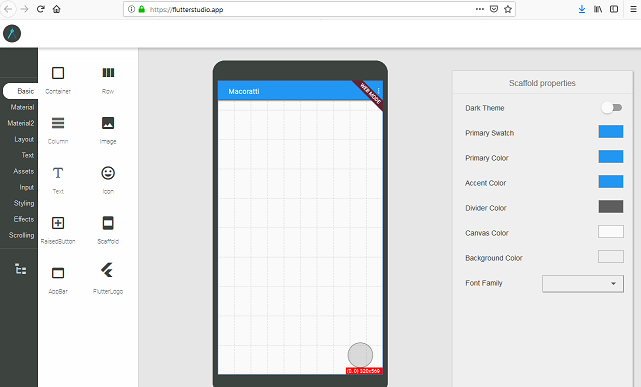Screen dimensions: 641x387
Task: Toggle the browser sidebar
Action: coord(614,9)
